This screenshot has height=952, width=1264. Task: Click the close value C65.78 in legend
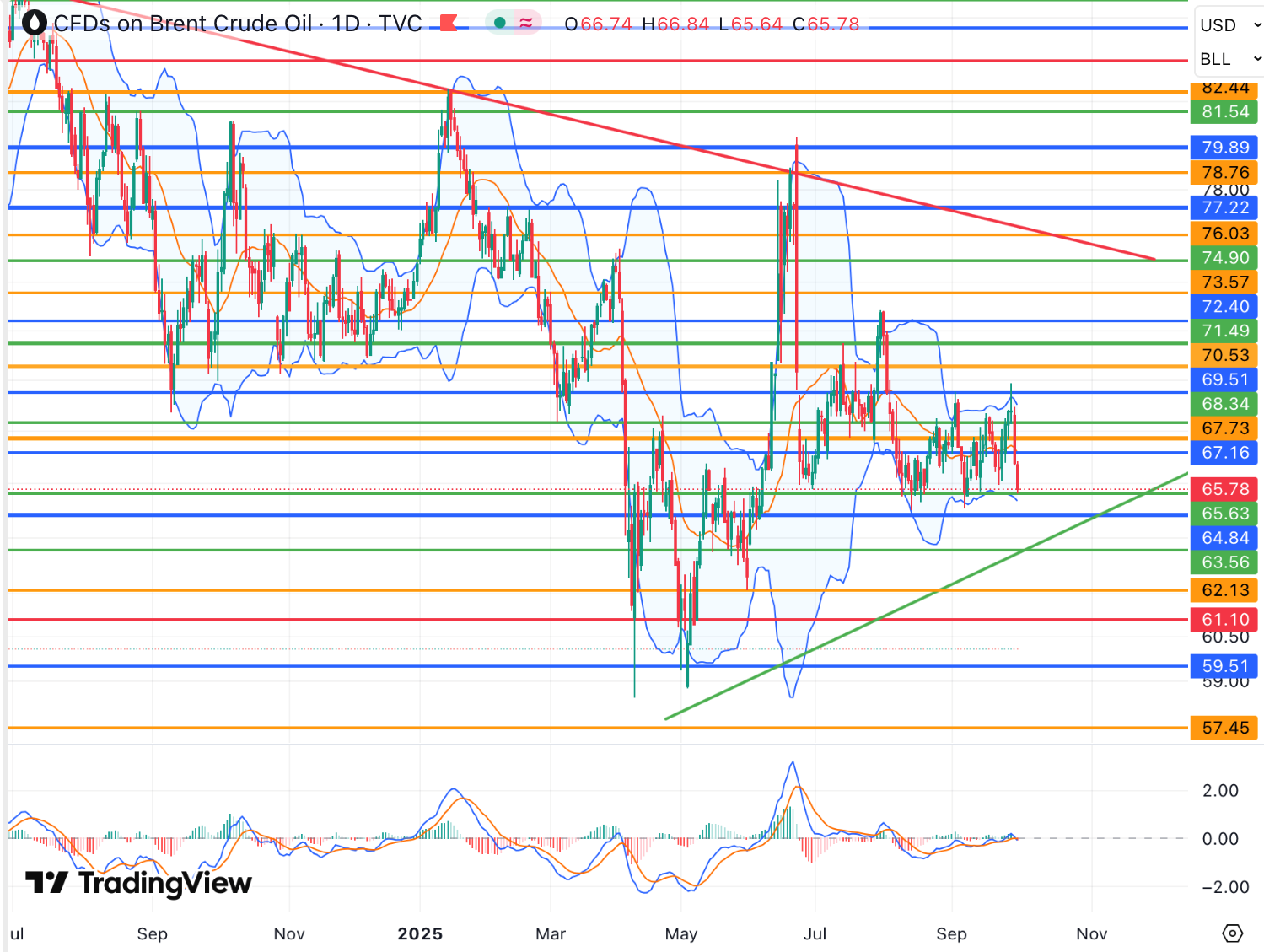(826, 24)
